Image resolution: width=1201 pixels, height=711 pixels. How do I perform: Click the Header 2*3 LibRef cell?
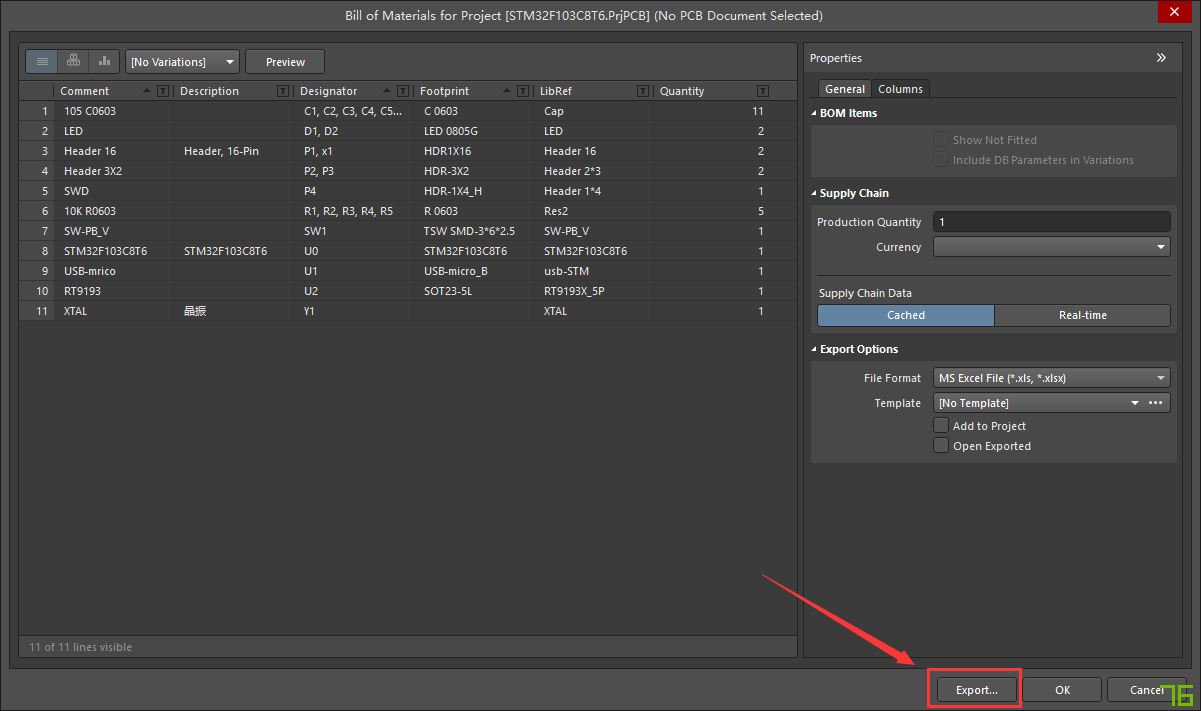point(594,171)
